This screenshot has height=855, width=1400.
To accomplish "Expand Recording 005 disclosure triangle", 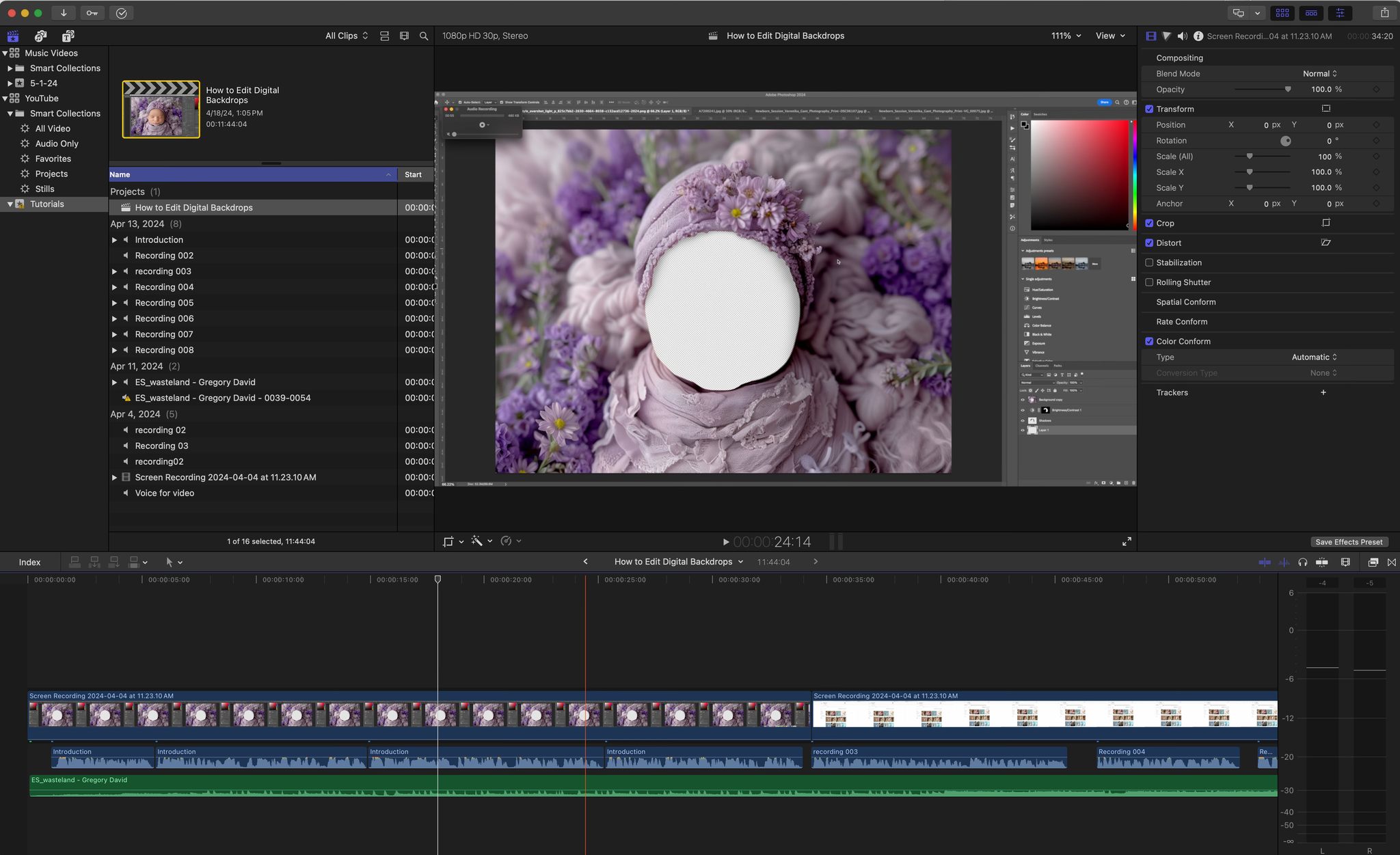I will tap(114, 303).
